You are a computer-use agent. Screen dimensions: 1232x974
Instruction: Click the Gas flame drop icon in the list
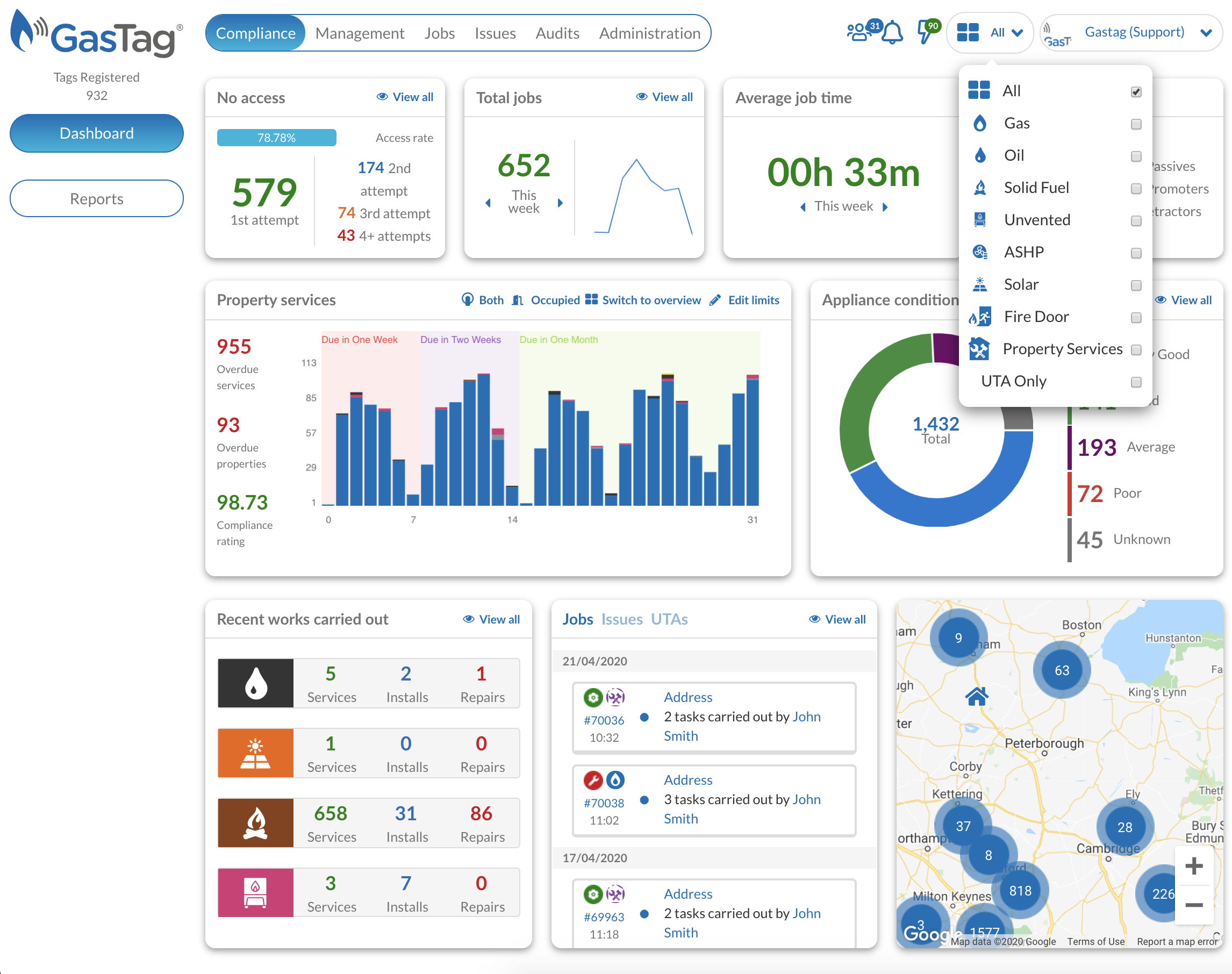[x=979, y=123]
